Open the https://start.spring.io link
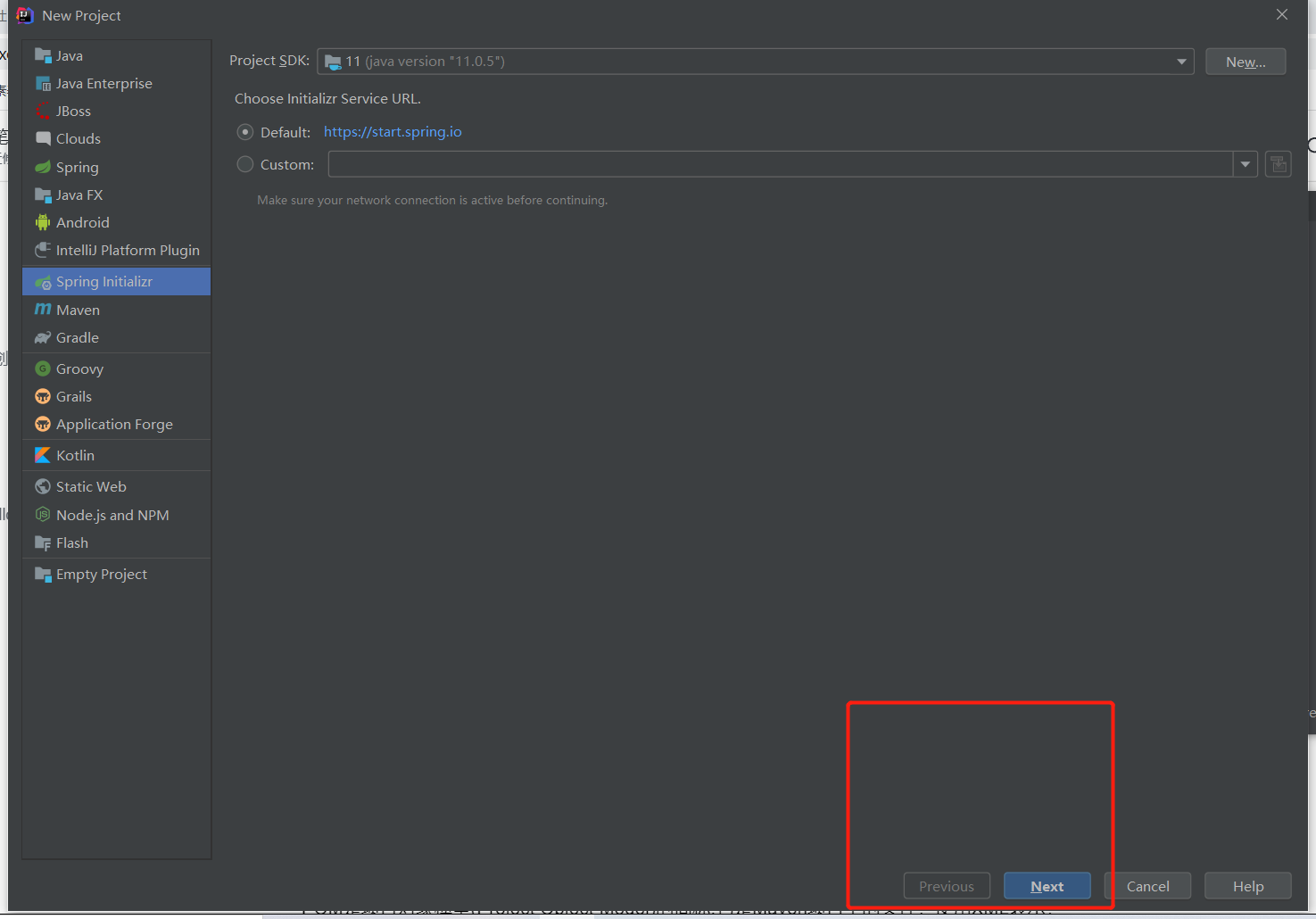 click(x=393, y=132)
